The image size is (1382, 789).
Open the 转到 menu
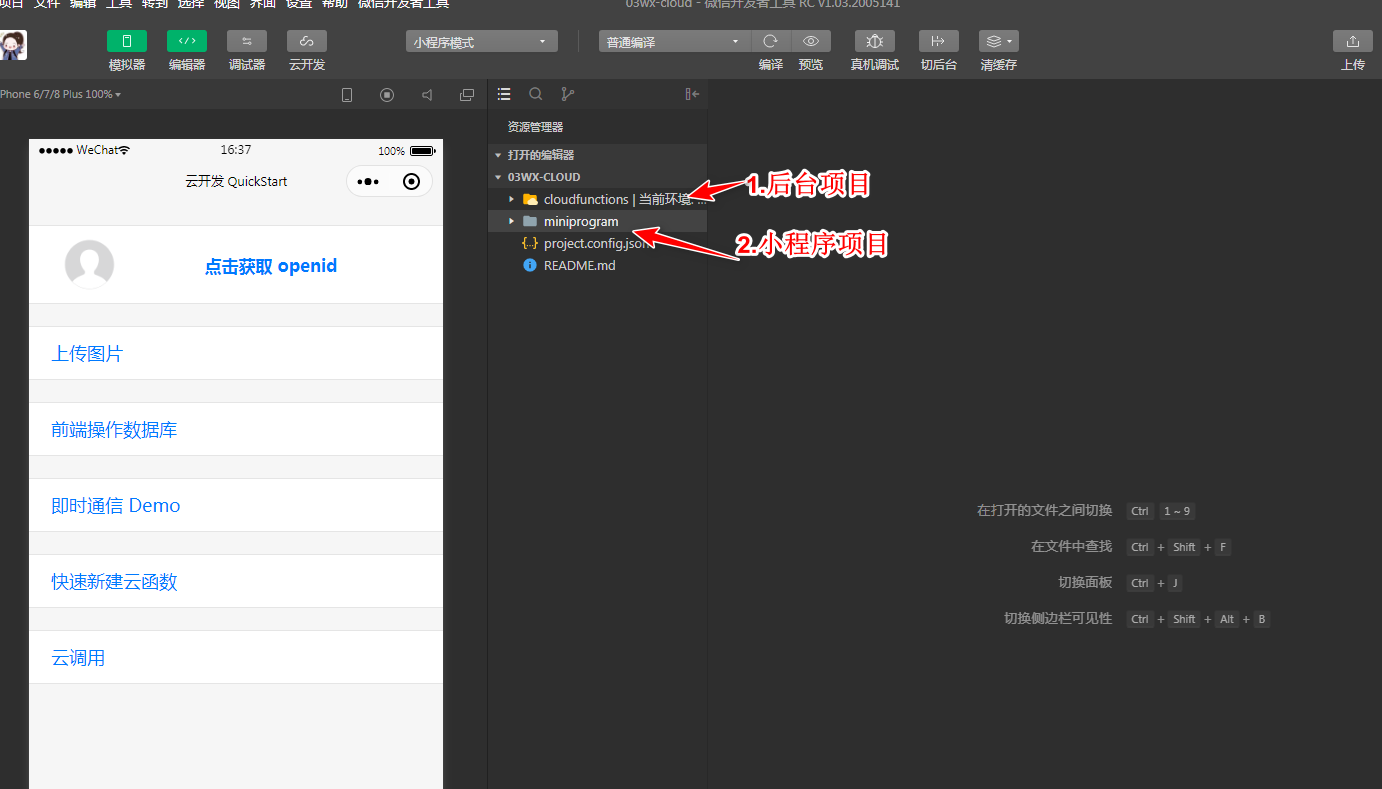point(155,4)
